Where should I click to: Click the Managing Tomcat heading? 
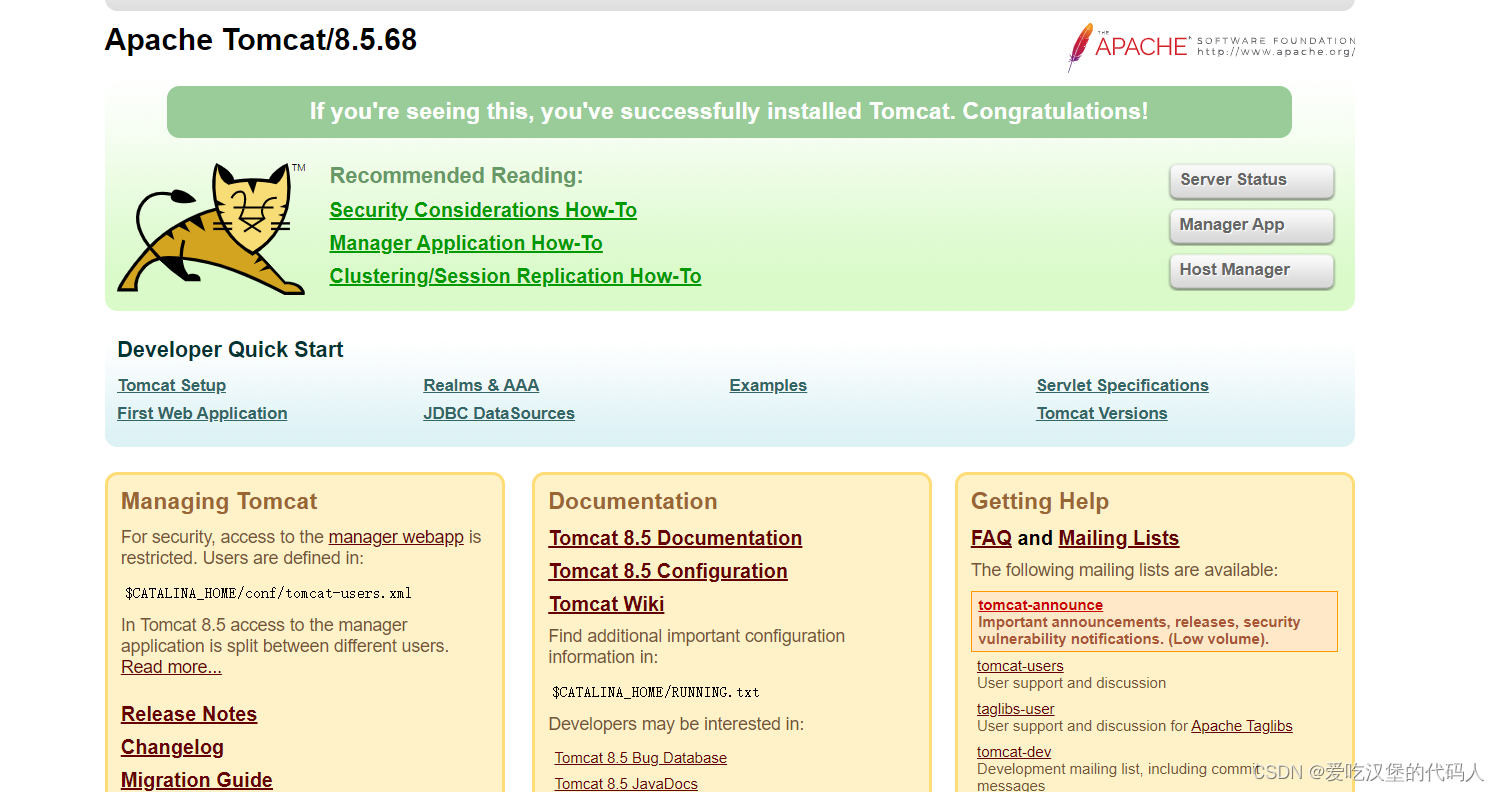coord(219,502)
